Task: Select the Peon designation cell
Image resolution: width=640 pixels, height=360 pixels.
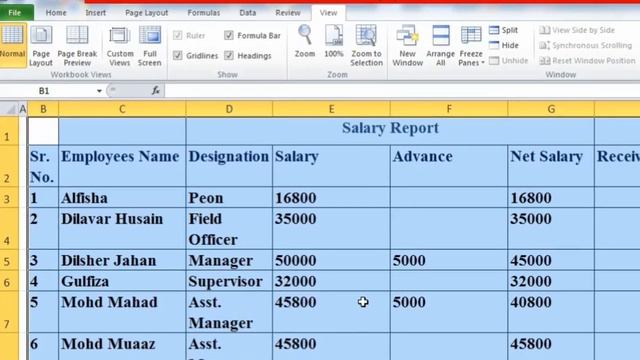Action: tap(229, 198)
